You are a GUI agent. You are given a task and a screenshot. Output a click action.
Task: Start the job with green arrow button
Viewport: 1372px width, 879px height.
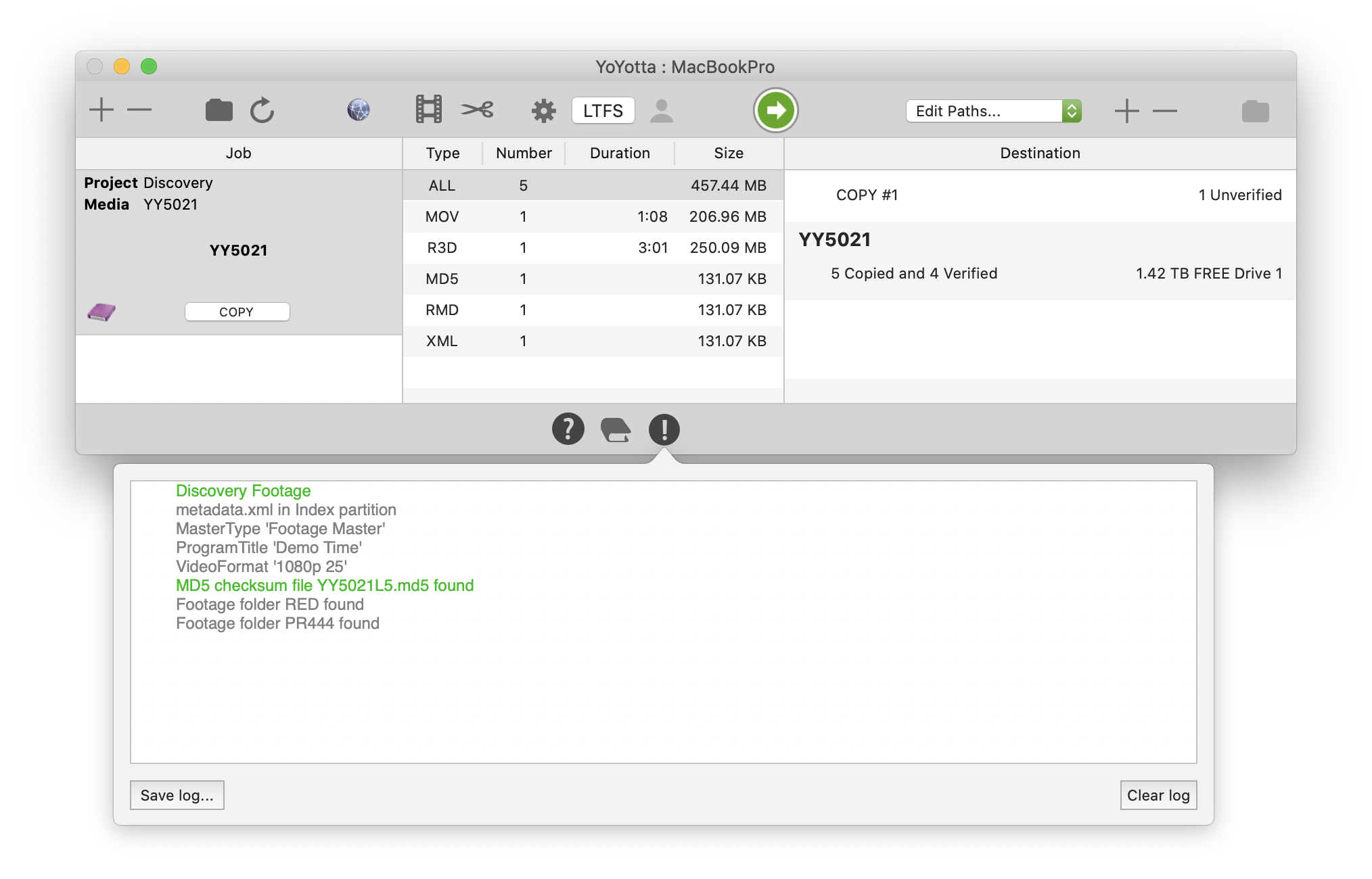point(776,110)
